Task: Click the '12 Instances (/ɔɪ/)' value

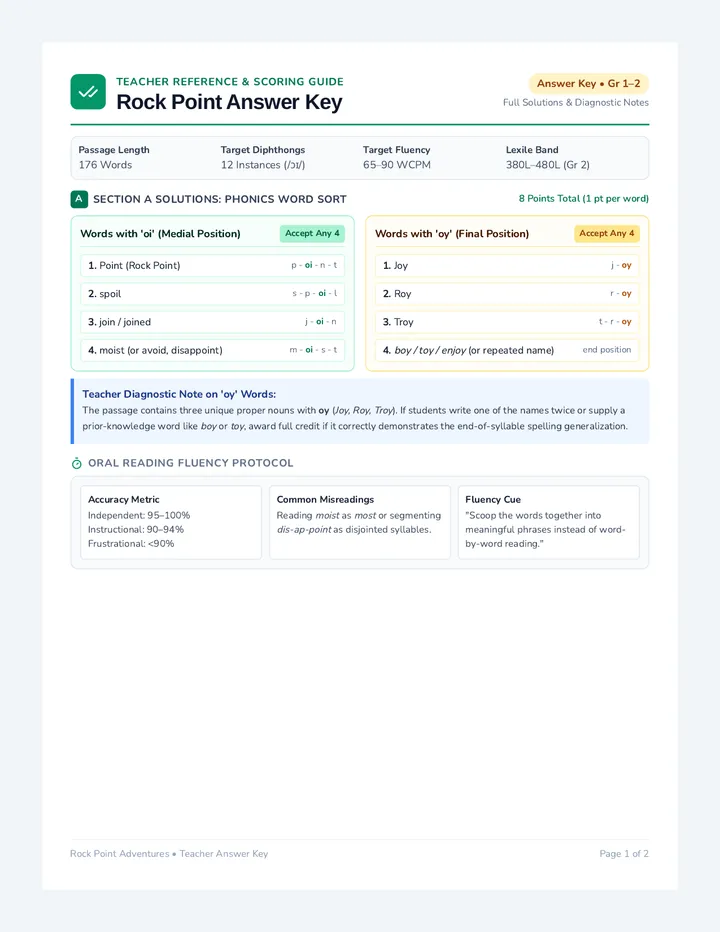Action: [x=263, y=165]
